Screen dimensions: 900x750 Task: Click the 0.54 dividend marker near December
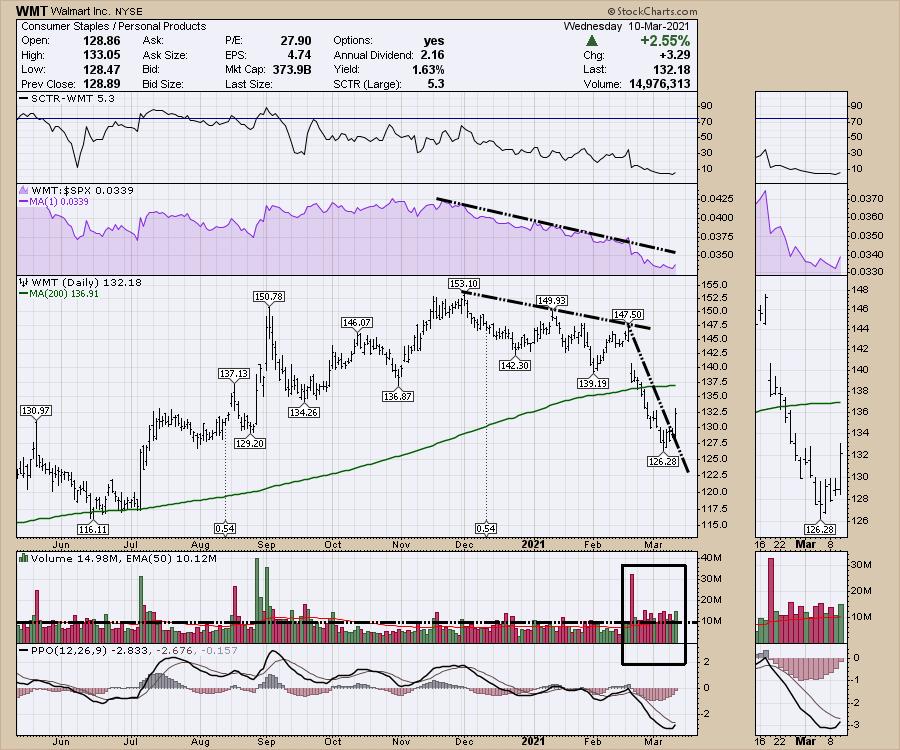click(486, 528)
